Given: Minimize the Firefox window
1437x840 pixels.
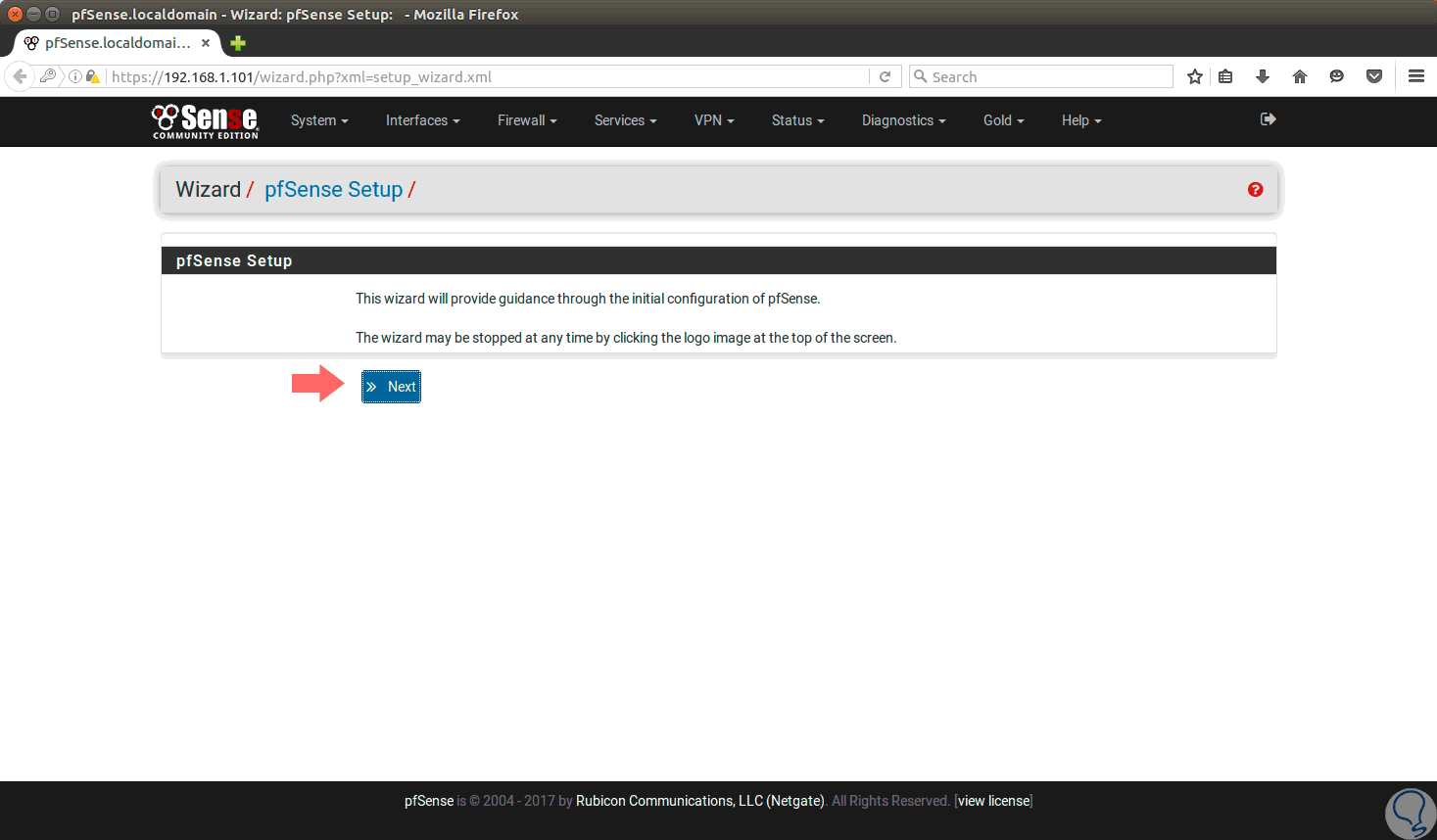Looking at the screenshot, I should (x=33, y=14).
